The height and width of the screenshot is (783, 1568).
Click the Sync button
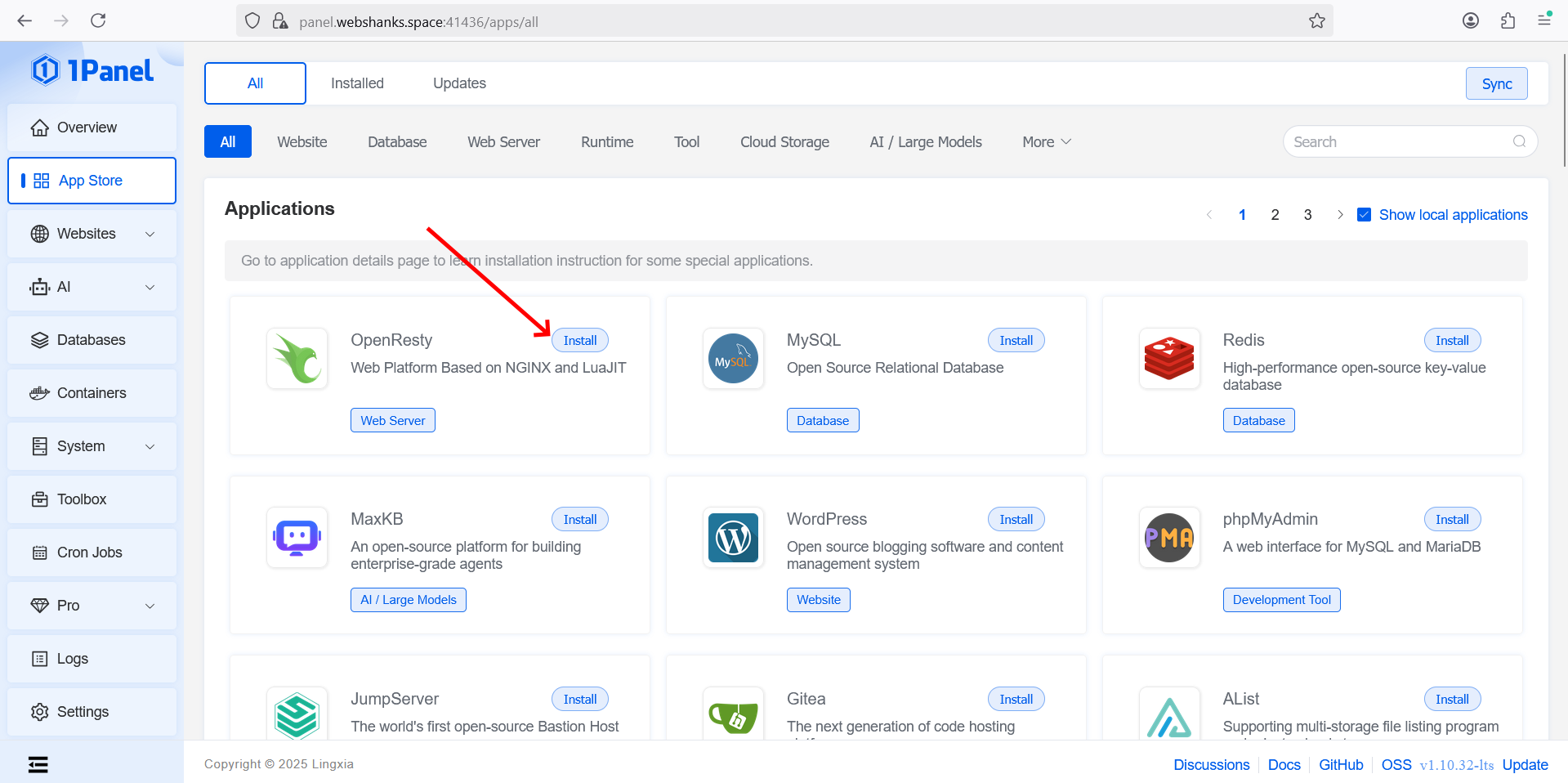(x=1496, y=83)
